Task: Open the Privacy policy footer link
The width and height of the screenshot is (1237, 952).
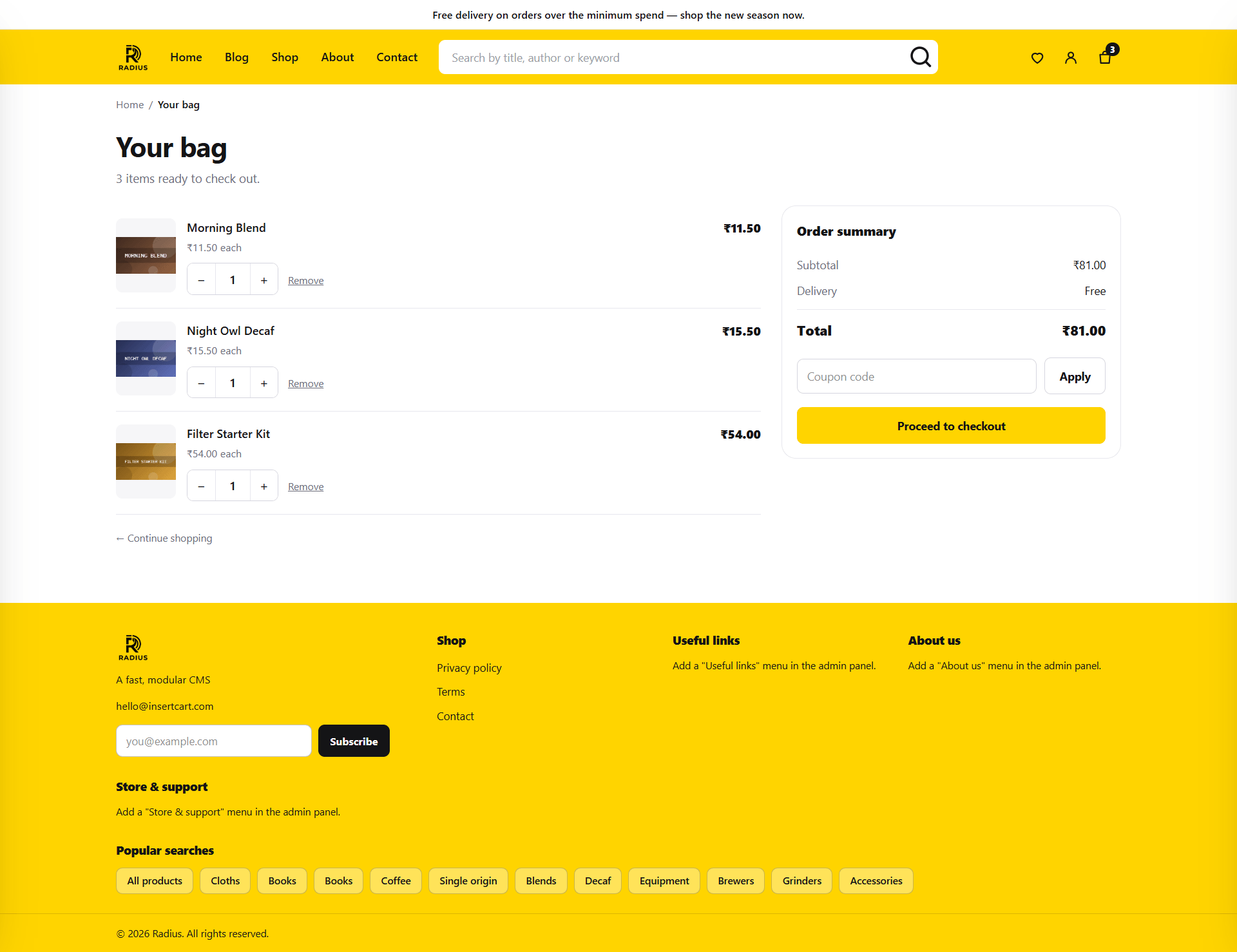Action: click(469, 668)
